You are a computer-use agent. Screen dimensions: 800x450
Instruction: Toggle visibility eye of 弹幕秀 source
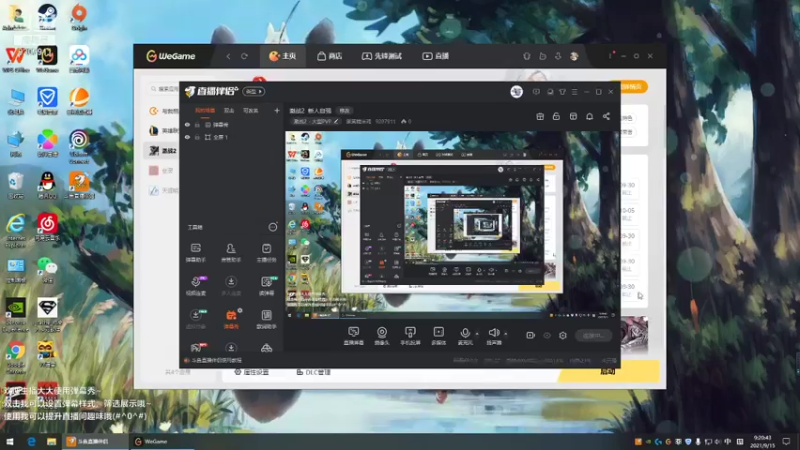pos(187,124)
